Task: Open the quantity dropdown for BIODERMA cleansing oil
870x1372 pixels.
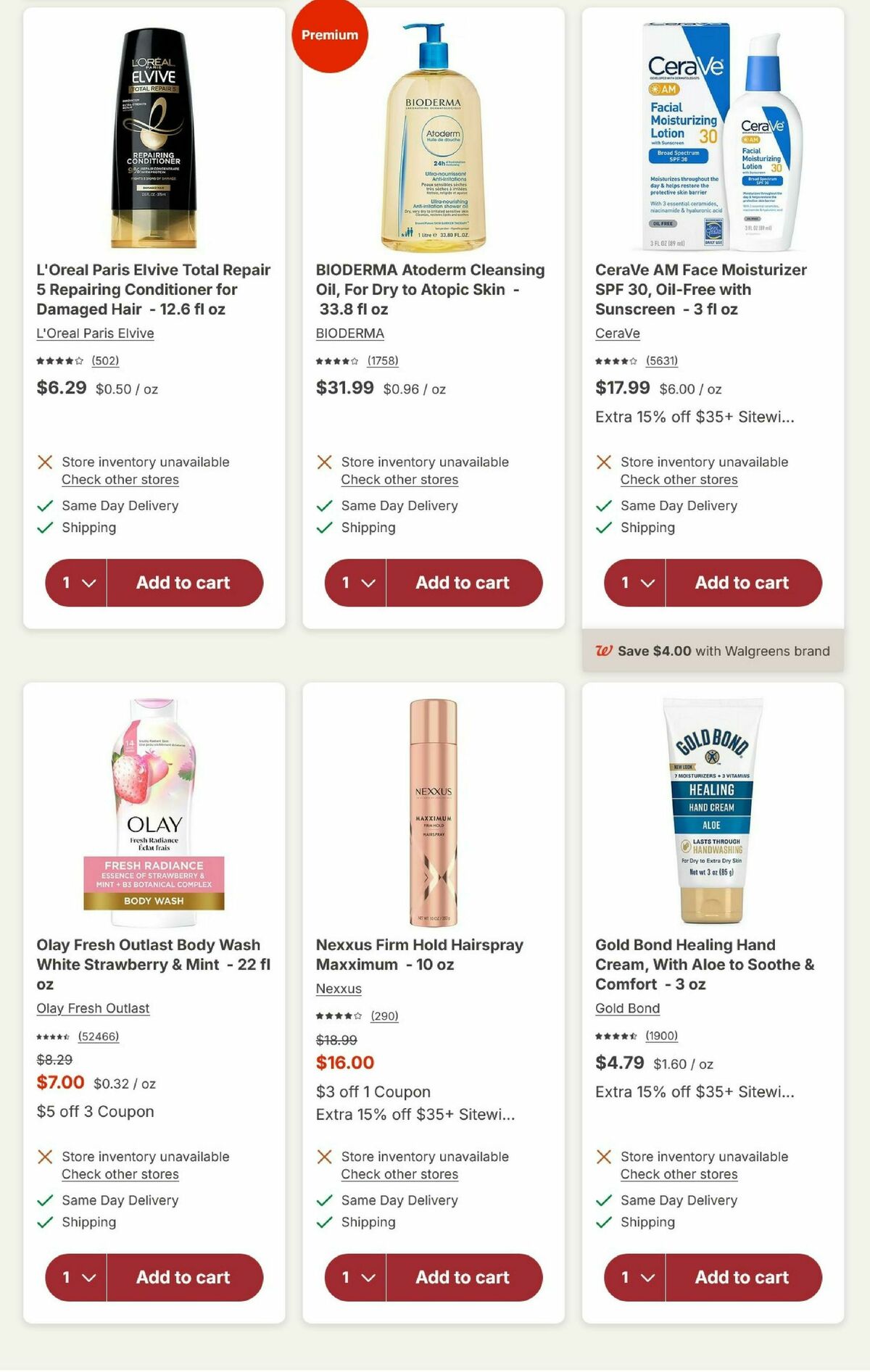Action: pyautogui.click(x=355, y=582)
